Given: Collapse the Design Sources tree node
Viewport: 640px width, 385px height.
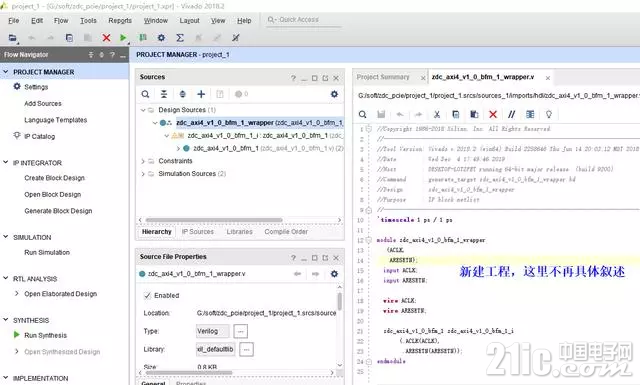Looking at the screenshot, I should click(x=143, y=110).
